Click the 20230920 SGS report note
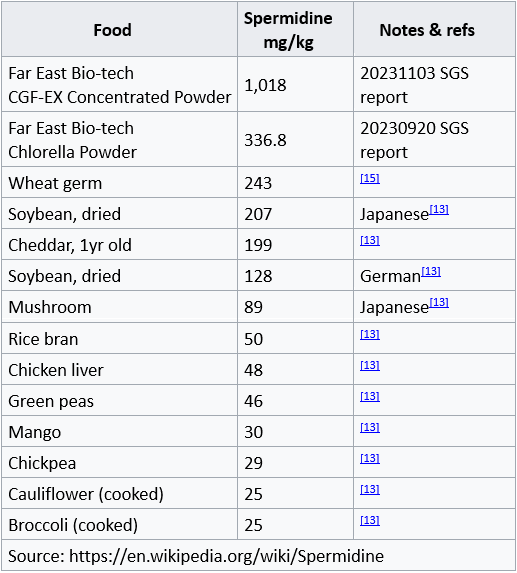 coord(414,140)
